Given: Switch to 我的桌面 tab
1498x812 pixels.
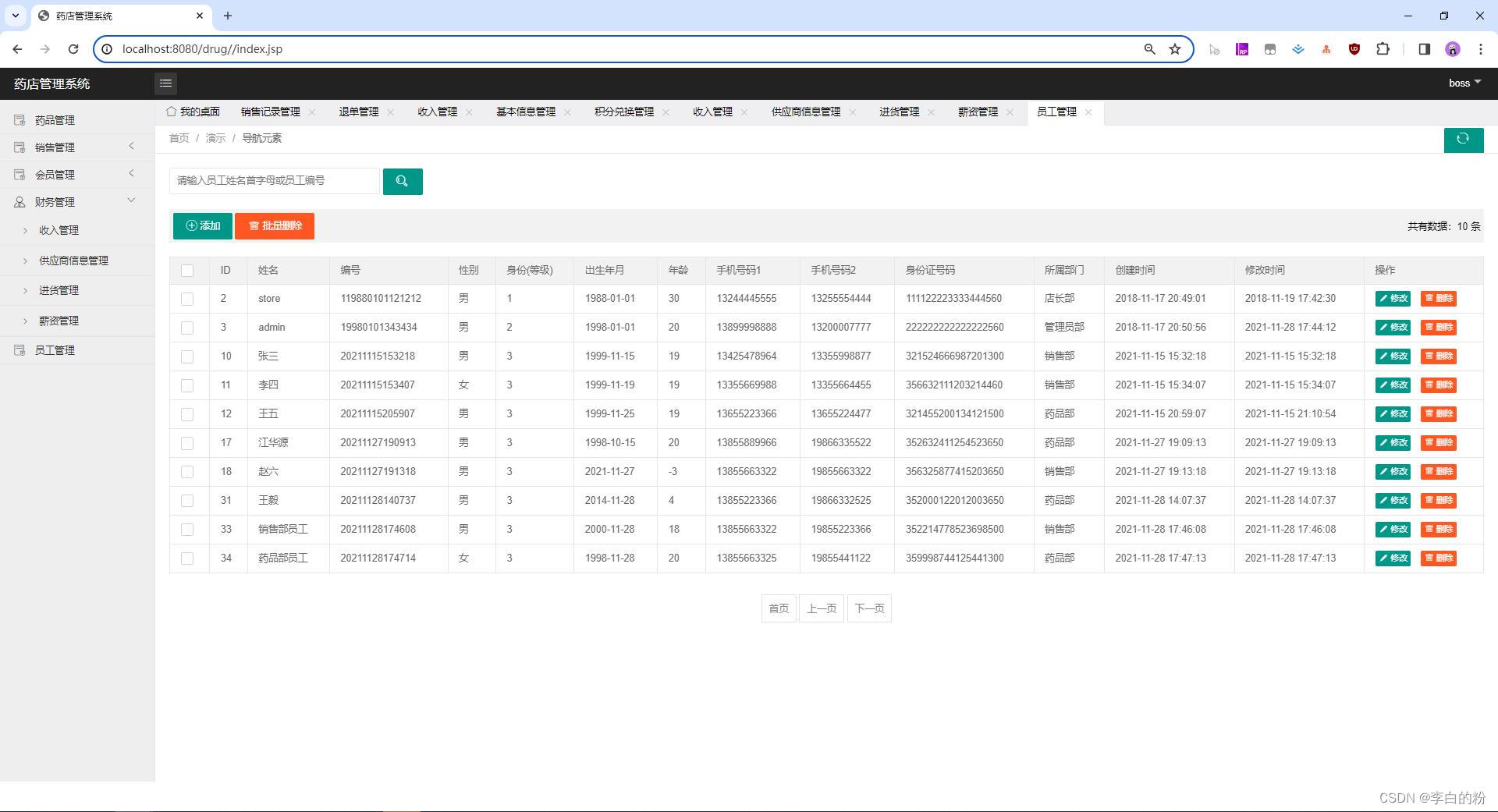Looking at the screenshot, I should pos(193,112).
